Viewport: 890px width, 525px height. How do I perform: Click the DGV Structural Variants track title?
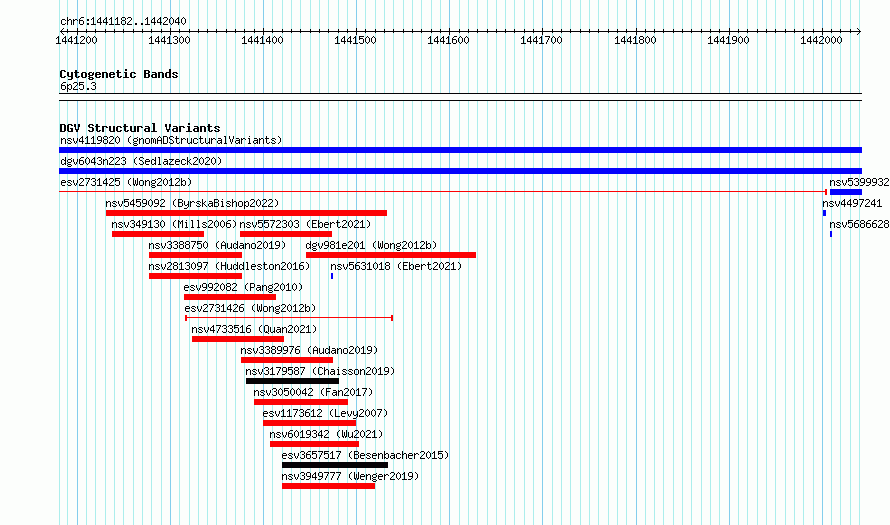click(140, 128)
